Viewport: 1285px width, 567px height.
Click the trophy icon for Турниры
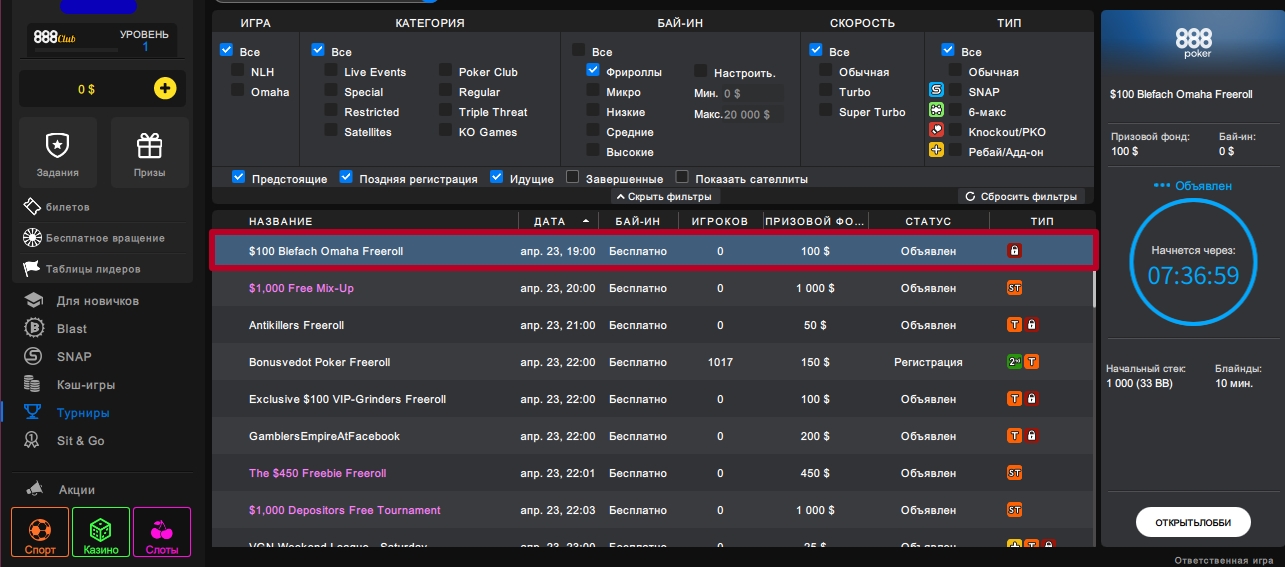34,412
